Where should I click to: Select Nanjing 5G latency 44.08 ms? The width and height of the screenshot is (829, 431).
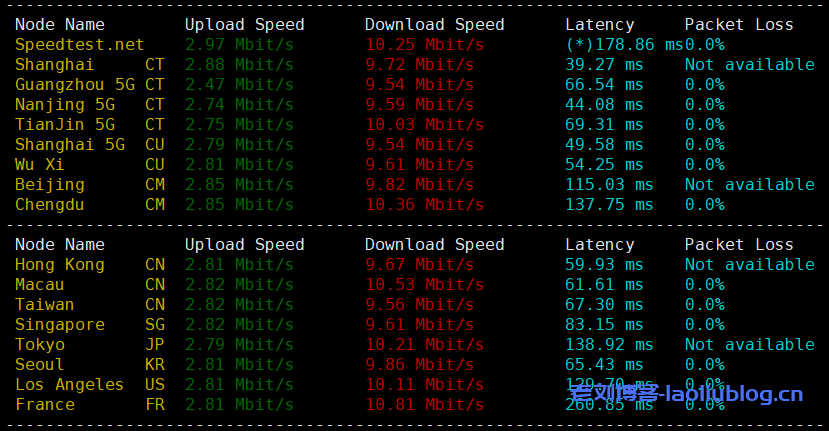pos(604,105)
